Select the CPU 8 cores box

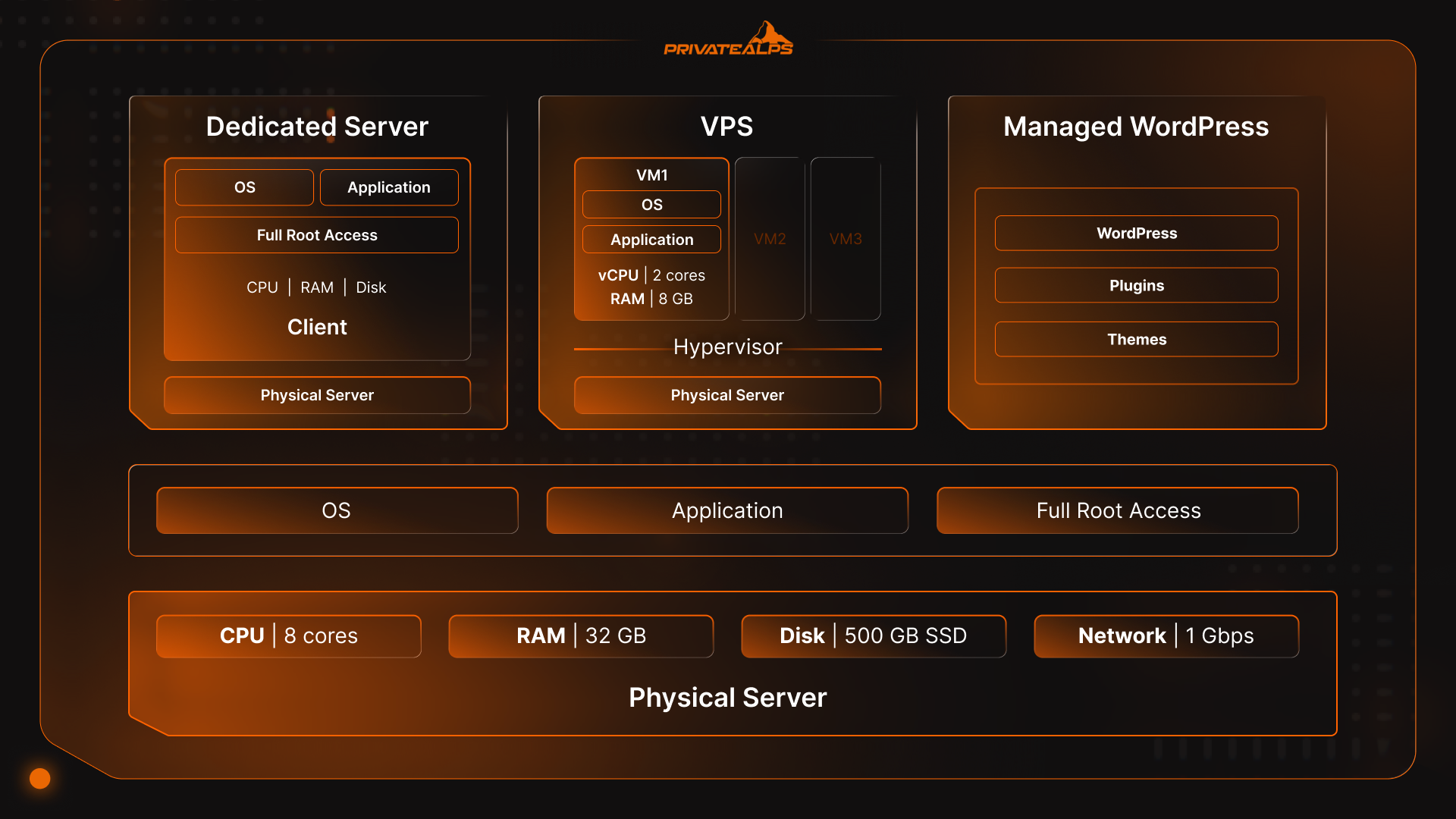pyautogui.click(x=288, y=635)
